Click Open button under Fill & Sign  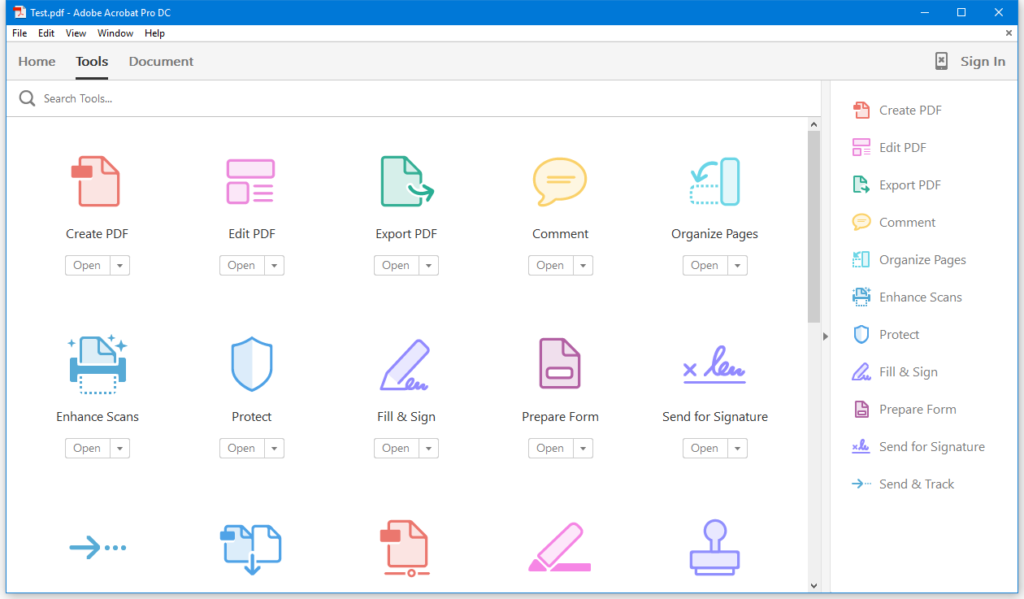click(396, 448)
